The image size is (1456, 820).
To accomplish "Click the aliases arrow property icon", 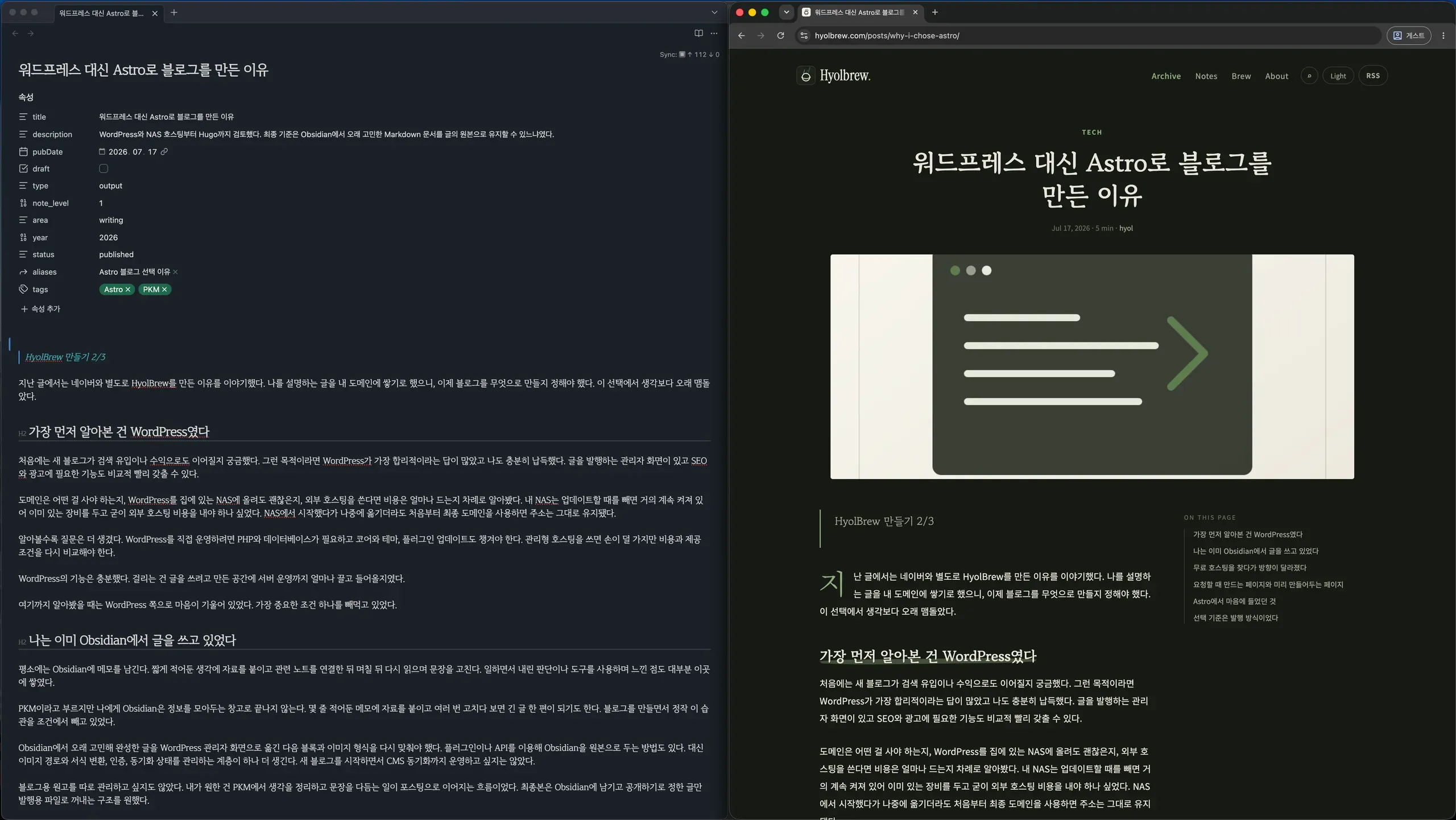I will click(x=23, y=272).
